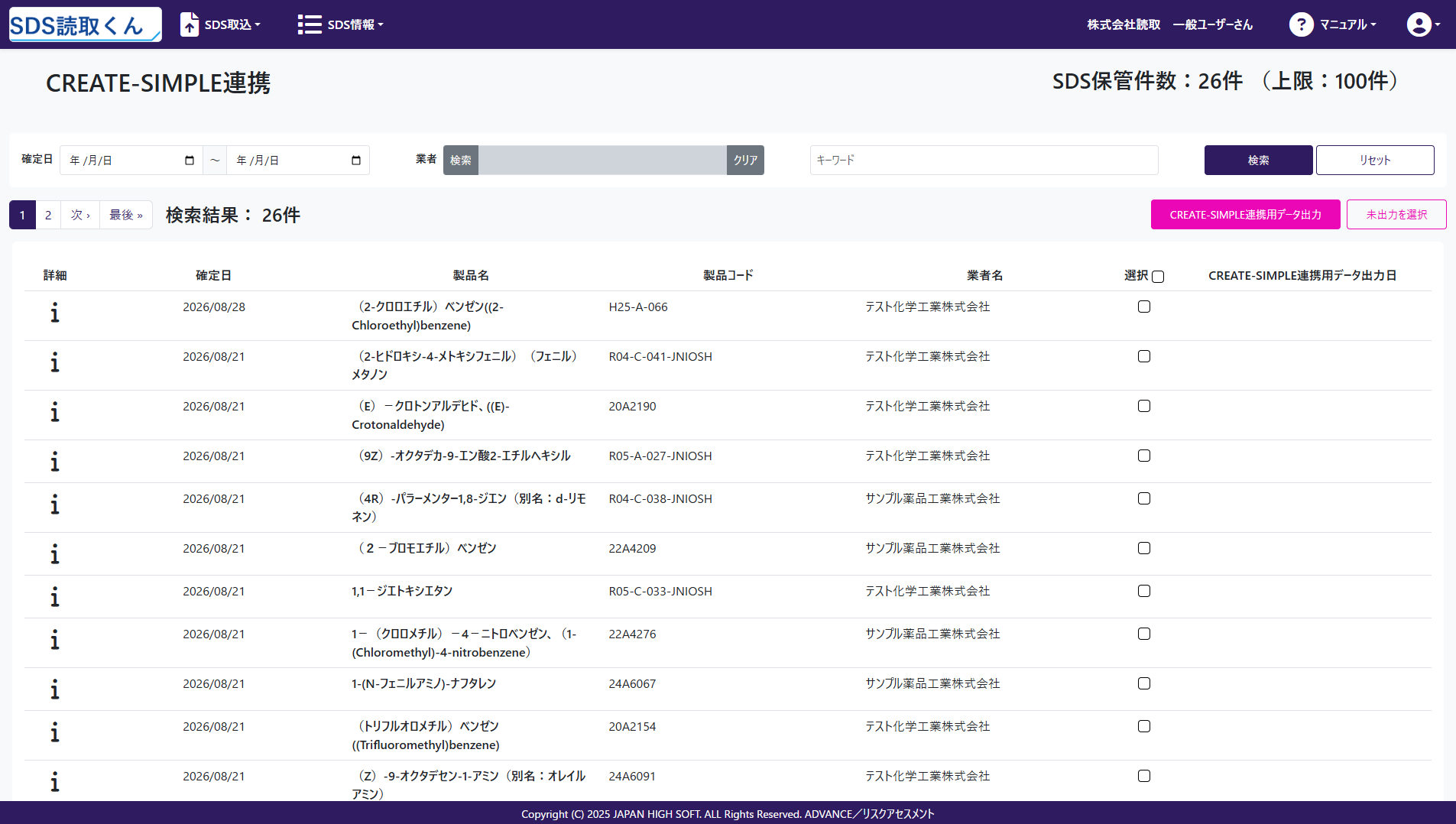Open details for R05-A-027-JNIOSH row

click(x=54, y=462)
